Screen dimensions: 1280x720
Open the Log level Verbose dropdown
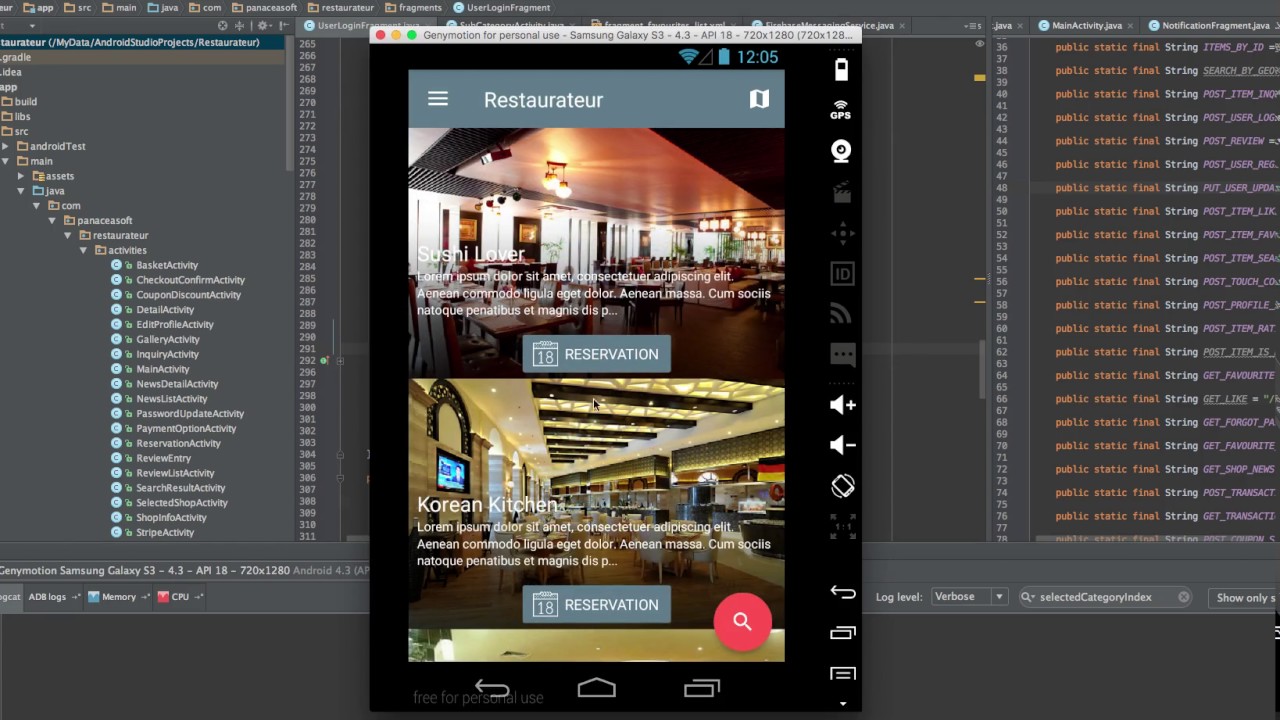pyautogui.click(x=969, y=597)
